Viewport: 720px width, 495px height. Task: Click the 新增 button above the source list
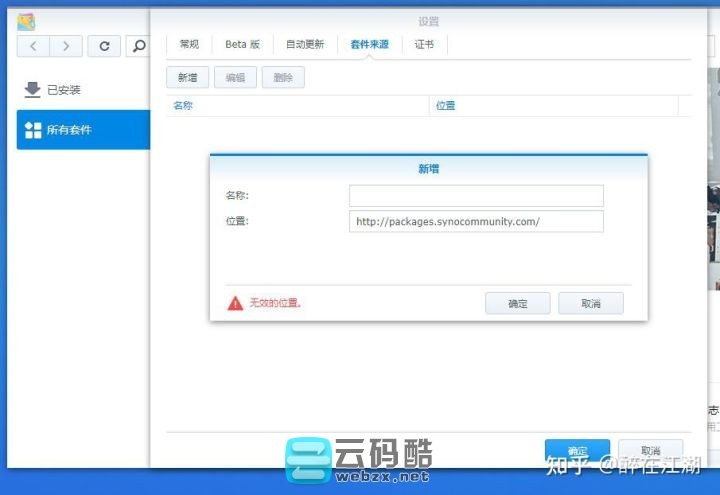(x=187, y=77)
